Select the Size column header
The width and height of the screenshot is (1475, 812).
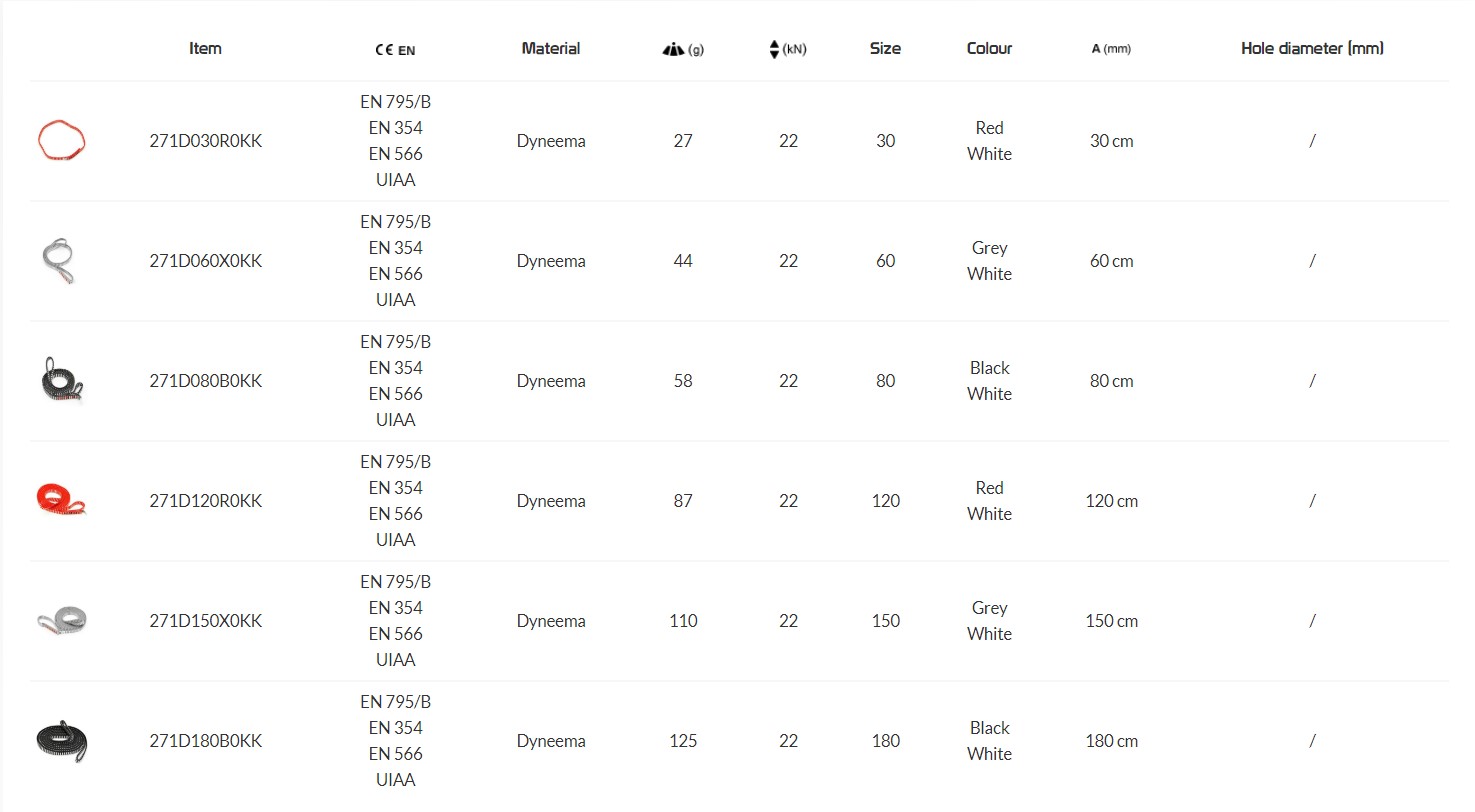click(x=885, y=48)
